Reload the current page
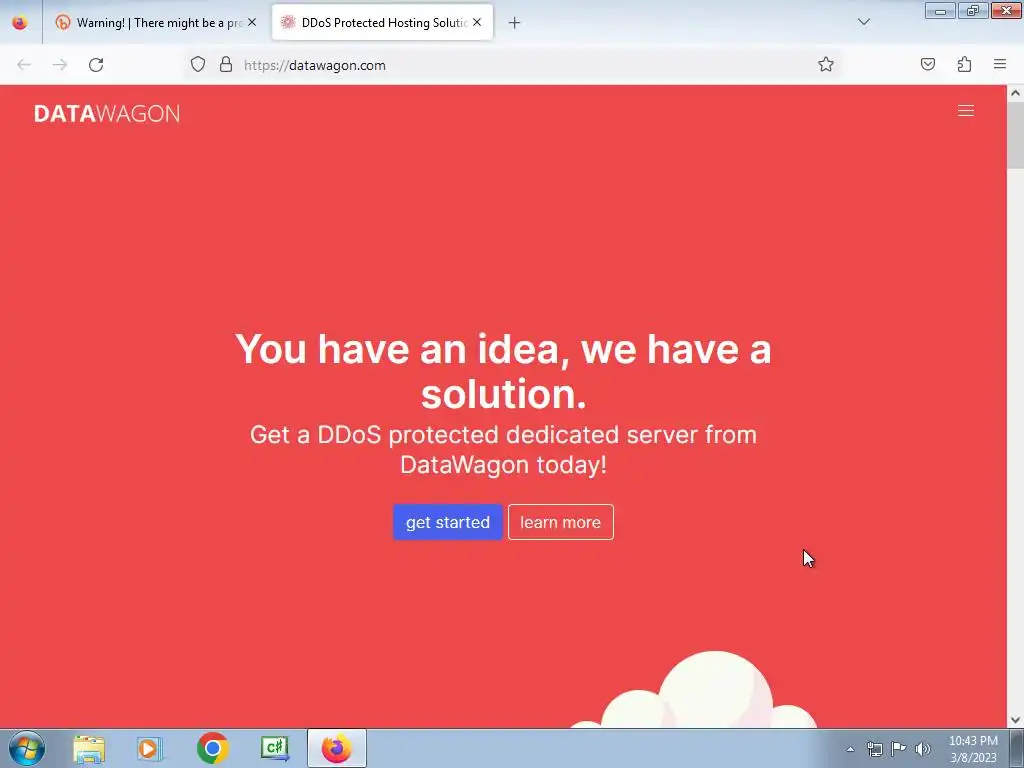1024x768 pixels. pyautogui.click(x=96, y=65)
